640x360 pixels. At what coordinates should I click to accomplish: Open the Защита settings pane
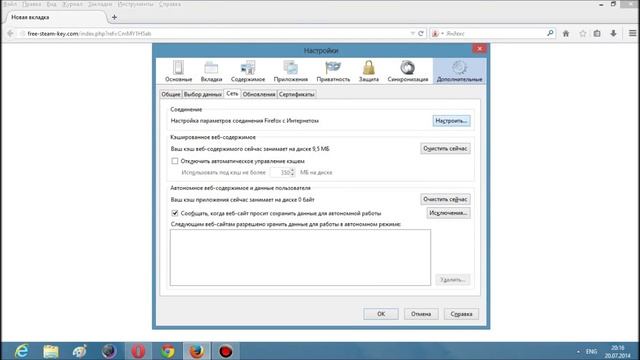tap(369, 71)
